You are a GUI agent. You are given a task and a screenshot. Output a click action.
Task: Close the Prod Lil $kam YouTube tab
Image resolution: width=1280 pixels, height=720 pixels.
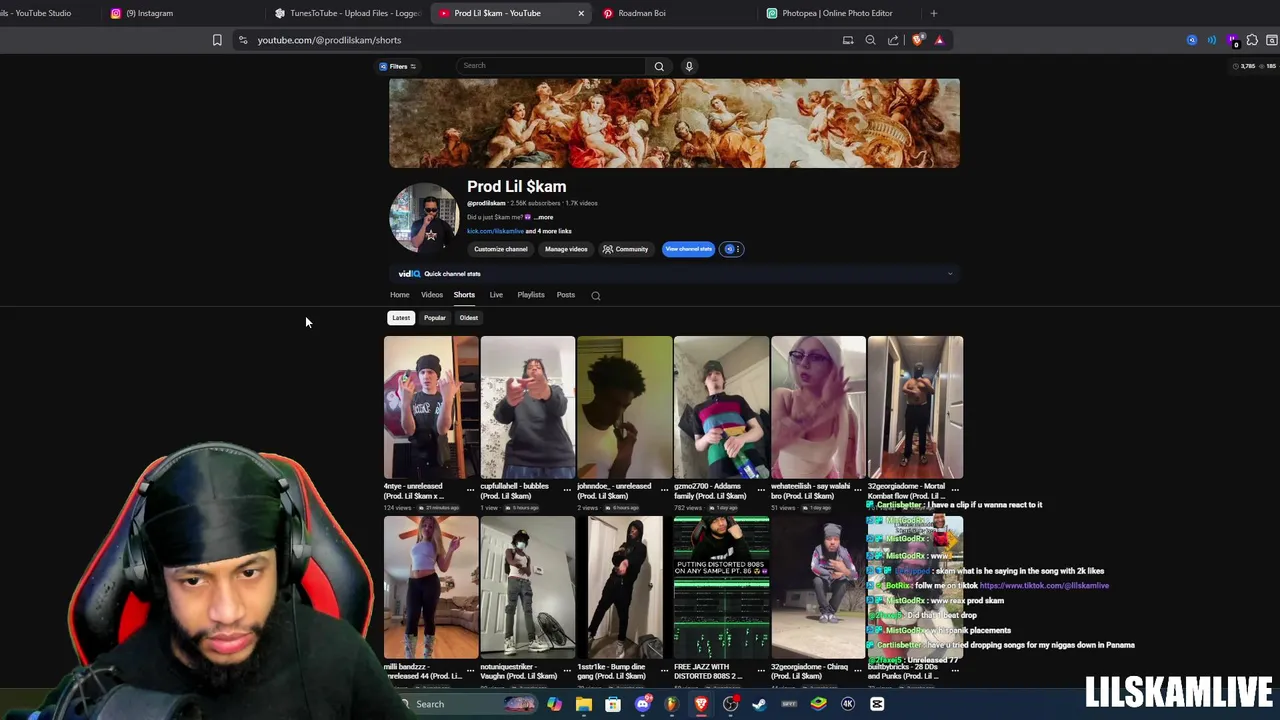click(581, 13)
